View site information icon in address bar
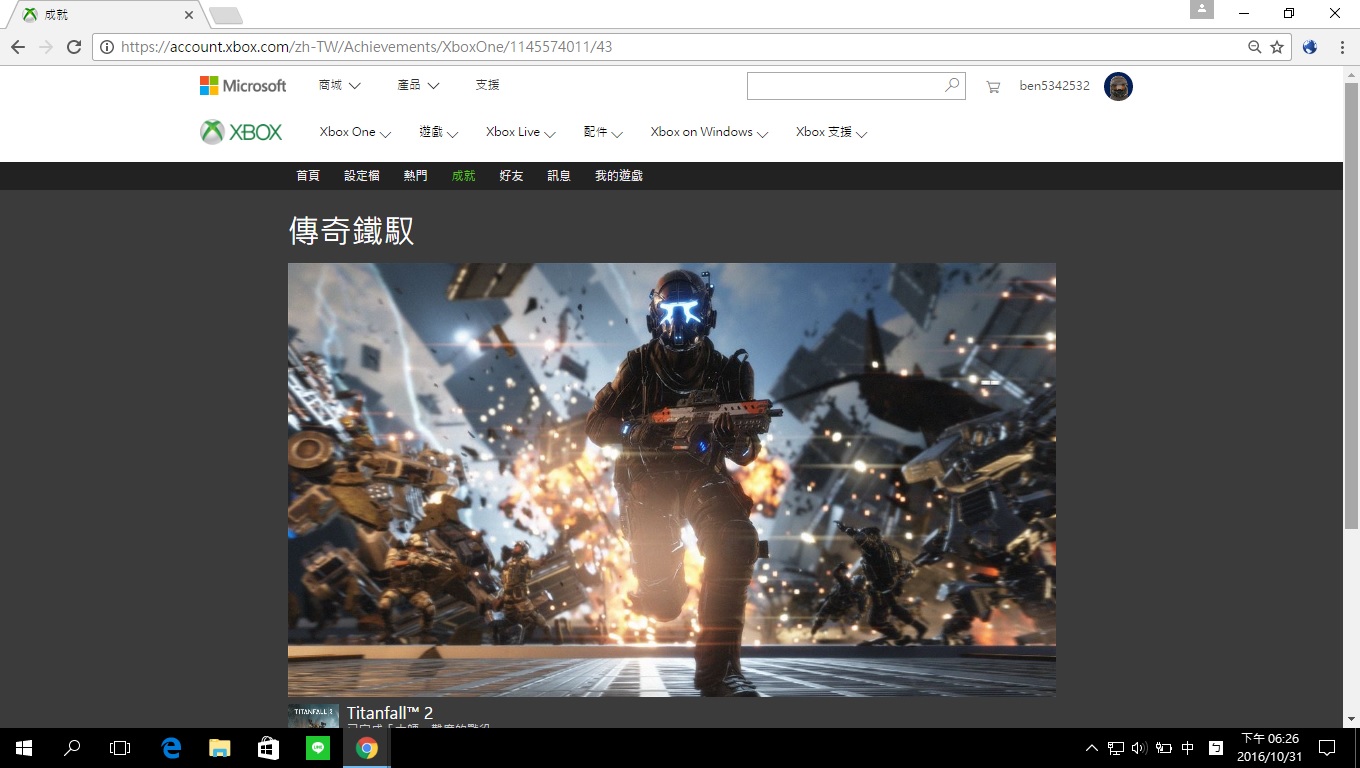Image resolution: width=1360 pixels, height=768 pixels. pyautogui.click(x=107, y=47)
